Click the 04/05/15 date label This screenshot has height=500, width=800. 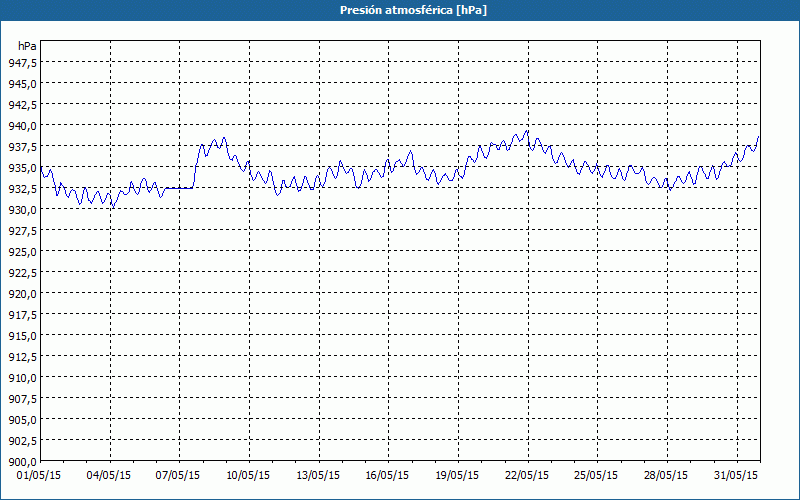click(x=109, y=475)
